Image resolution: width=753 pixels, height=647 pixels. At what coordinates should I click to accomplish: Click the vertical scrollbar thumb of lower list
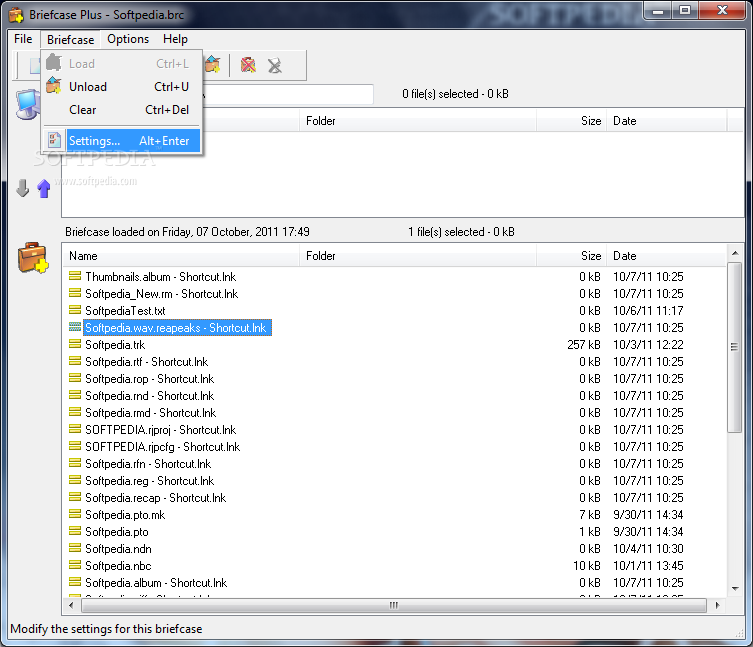[735, 347]
